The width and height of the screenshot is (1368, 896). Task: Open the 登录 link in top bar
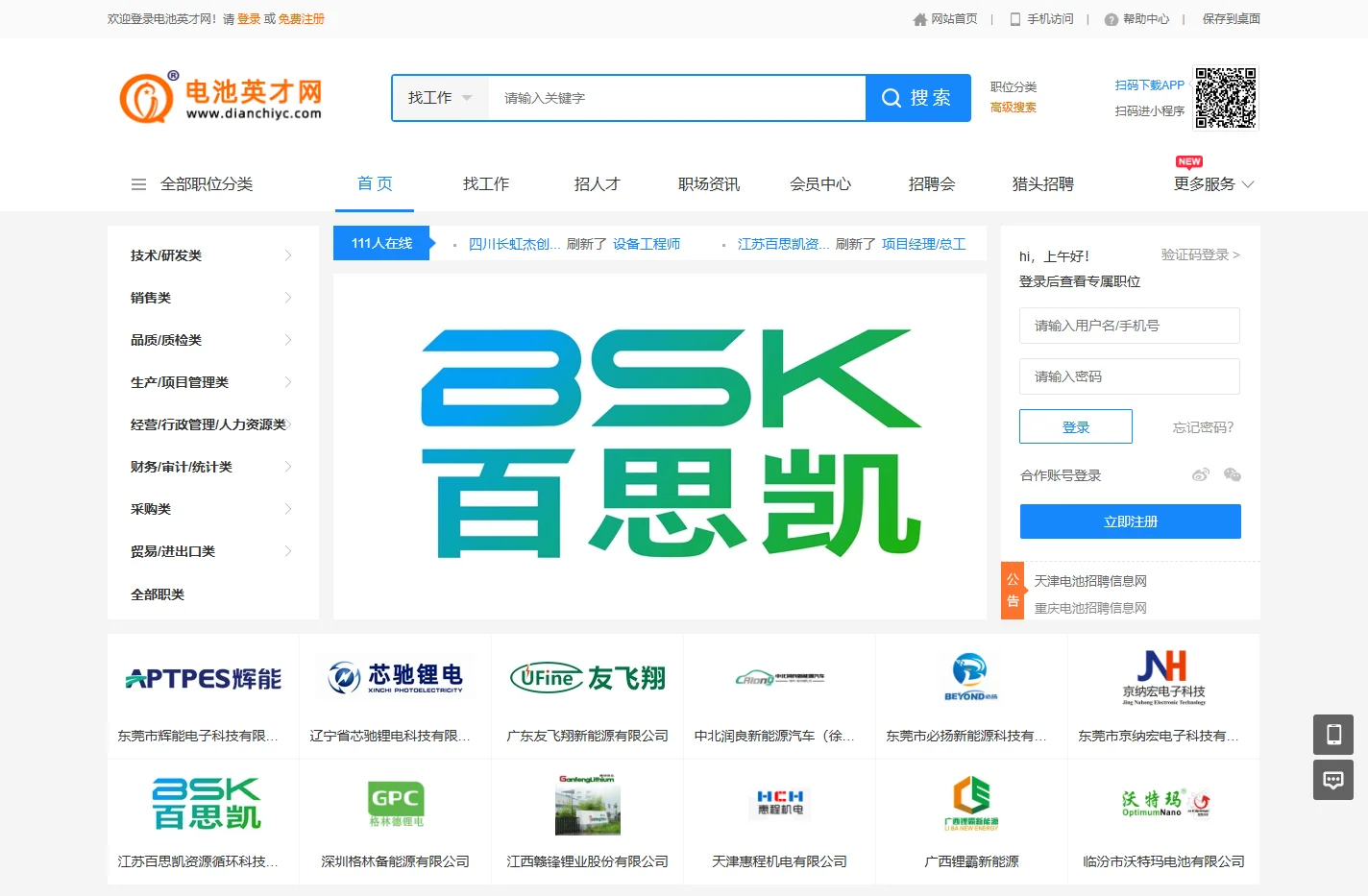249,19
